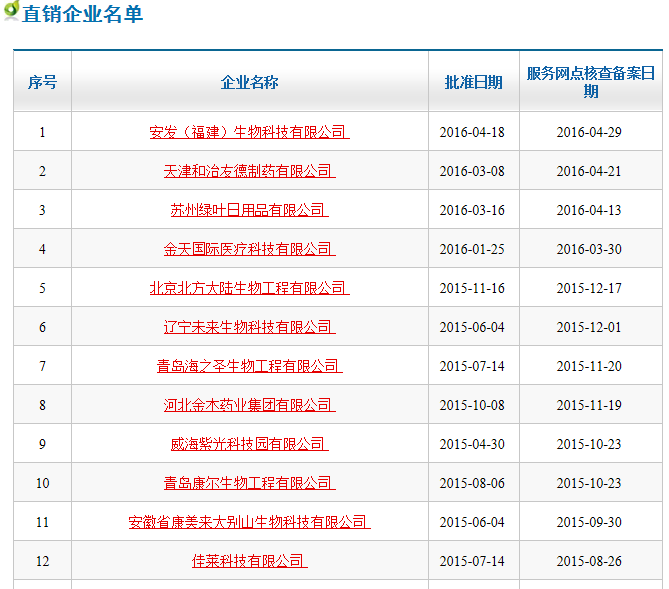Select filing date 2015-11-20 cell
Screen dimensions: 669x589
[589, 366]
